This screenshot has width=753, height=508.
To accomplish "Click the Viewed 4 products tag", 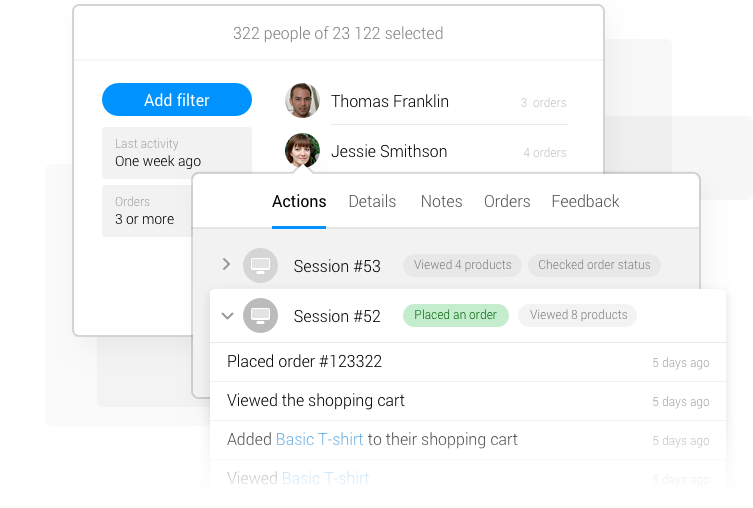I will pyautogui.click(x=462, y=265).
